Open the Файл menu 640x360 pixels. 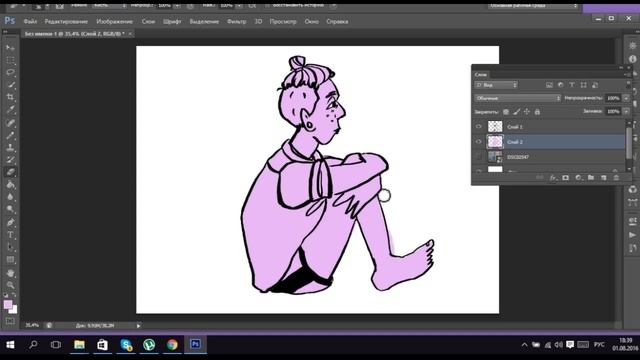pyautogui.click(x=30, y=21)
